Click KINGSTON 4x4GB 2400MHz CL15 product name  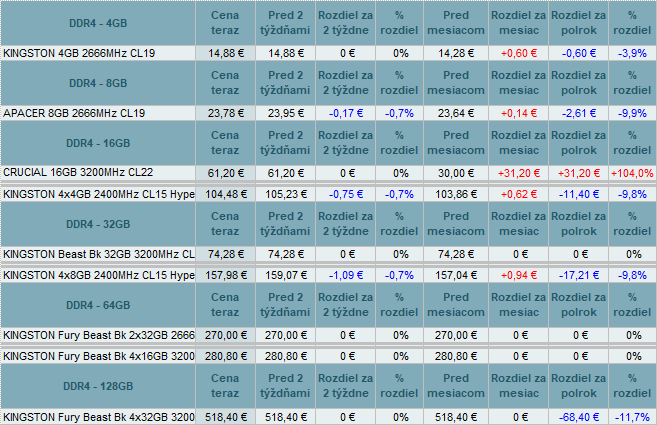click(x=99, y=194)
